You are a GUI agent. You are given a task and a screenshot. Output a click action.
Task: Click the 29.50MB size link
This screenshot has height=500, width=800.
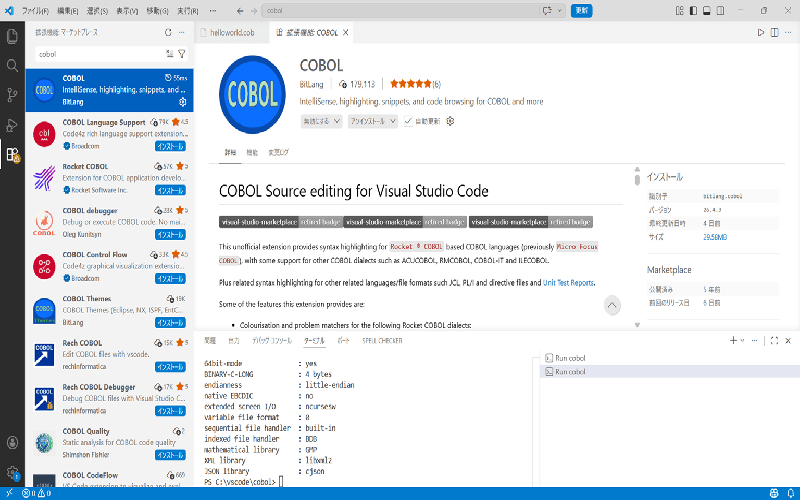pyautogui.click(x=715, y=237)
